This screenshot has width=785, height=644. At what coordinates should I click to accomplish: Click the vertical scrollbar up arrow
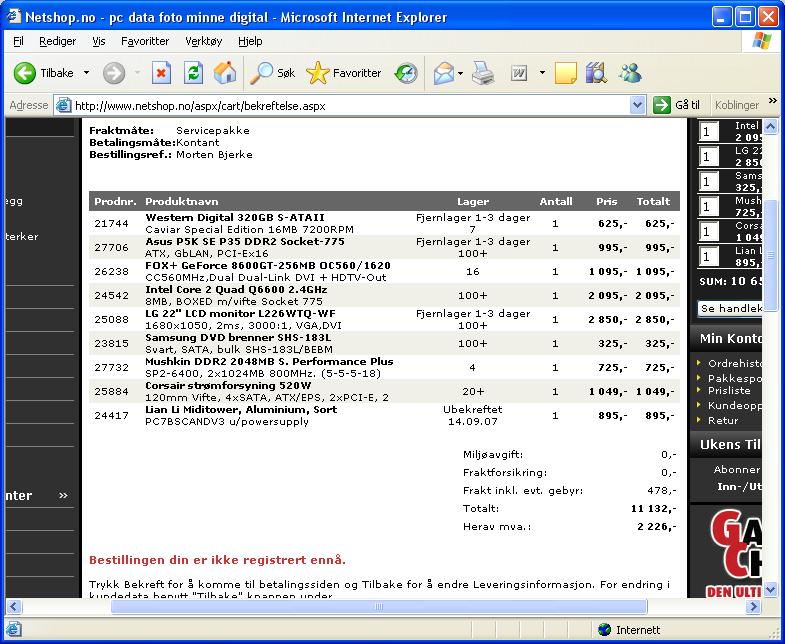(770, 126)
